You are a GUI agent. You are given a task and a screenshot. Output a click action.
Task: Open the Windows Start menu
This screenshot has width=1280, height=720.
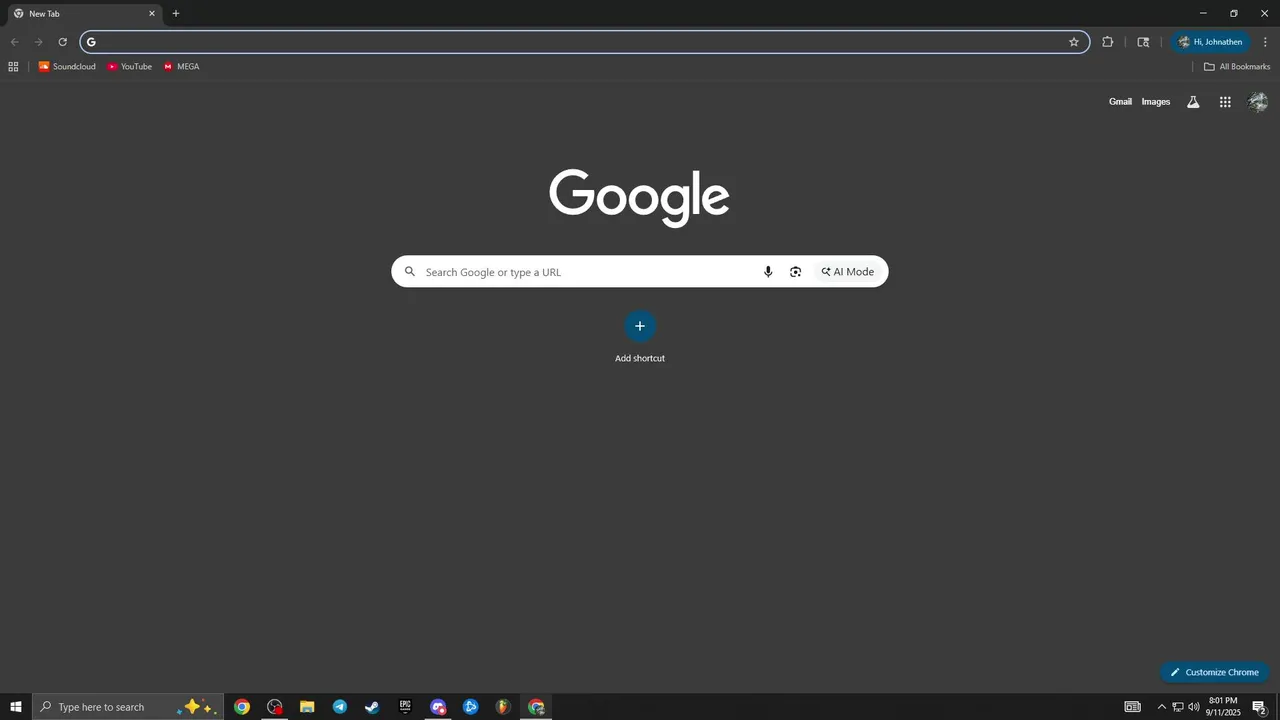pyautogui.click(x=16, y=707)
